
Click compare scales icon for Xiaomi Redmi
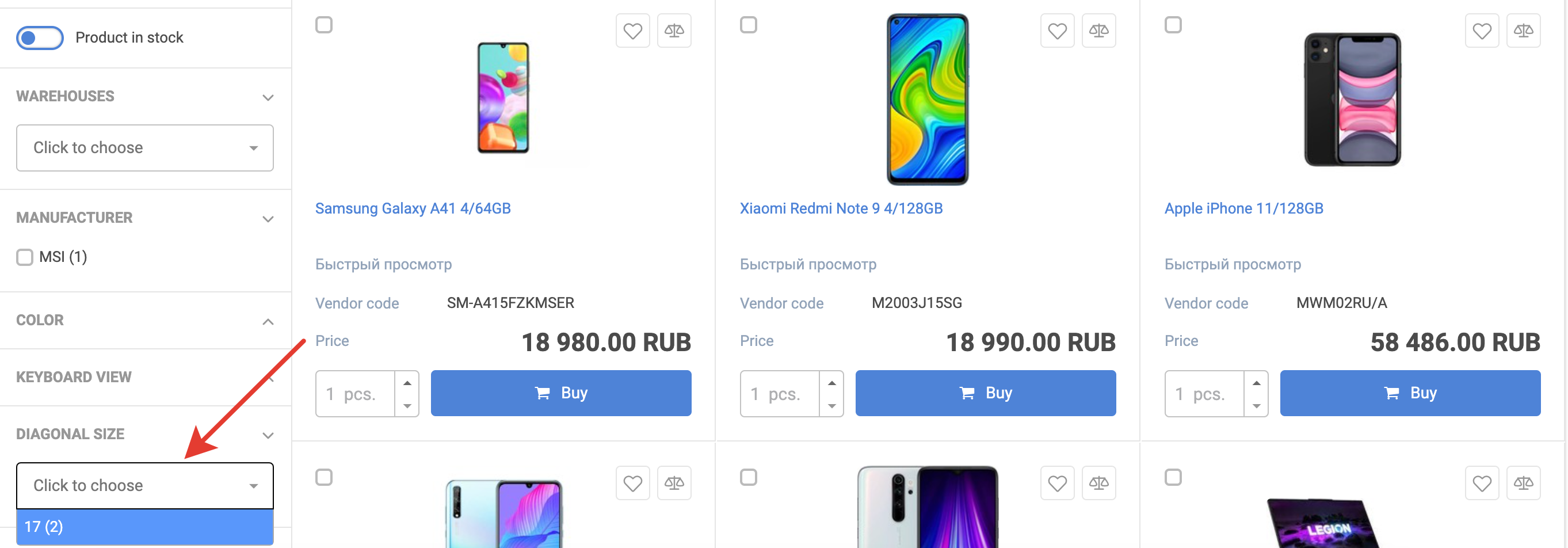pyautogui.click(x=1098, y=31)
